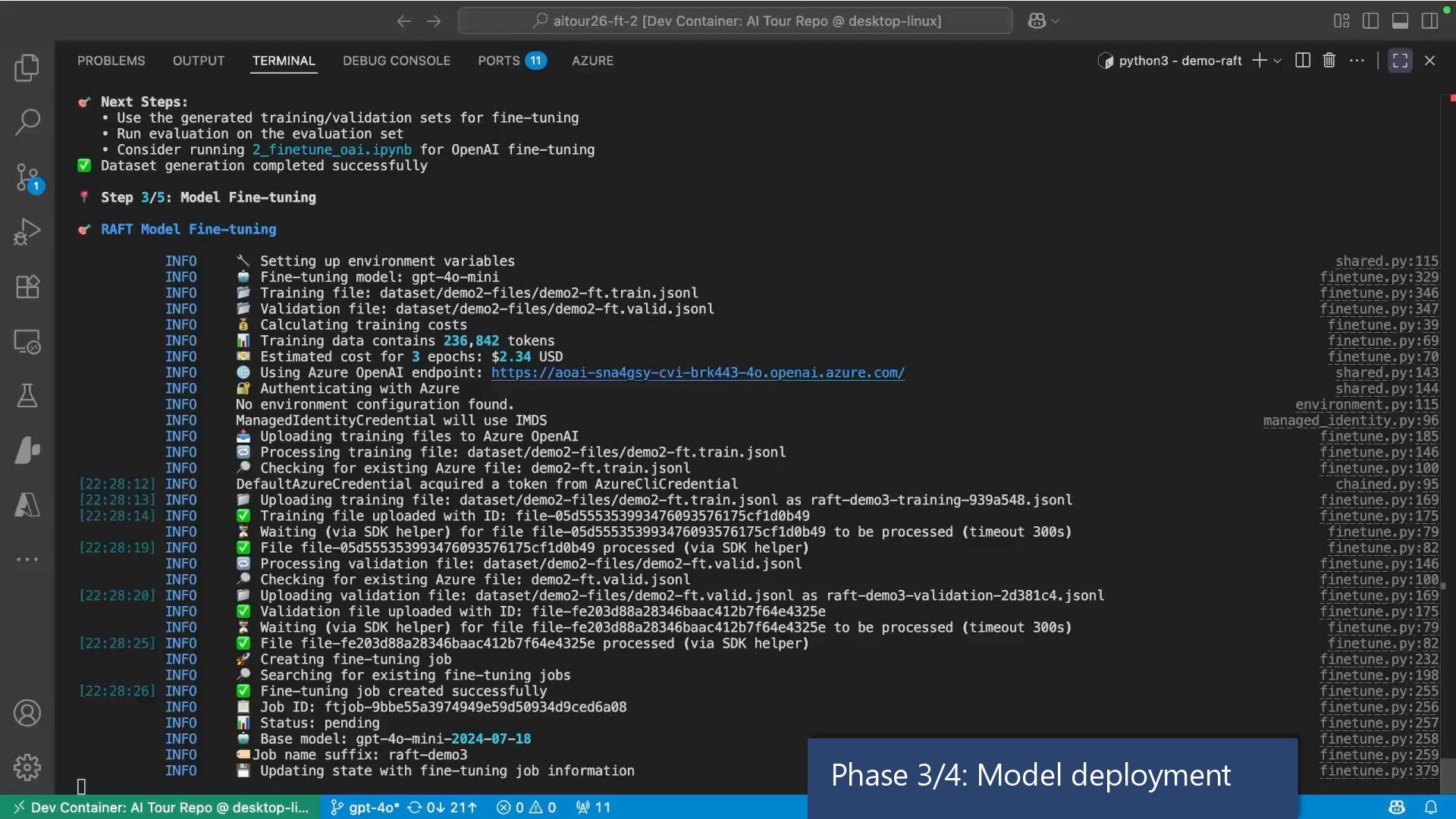Switch to the PORTS tab
Viewport: 1456px width, 819px height.
pyautogui.click(x=498, y=61)
